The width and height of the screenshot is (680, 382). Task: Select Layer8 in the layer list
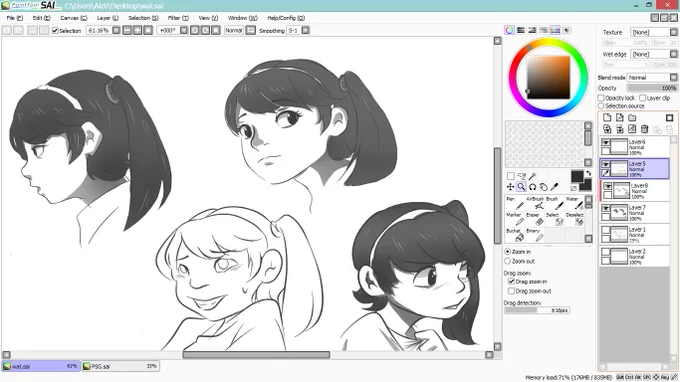pyautogui.click(x=635, y=191)
